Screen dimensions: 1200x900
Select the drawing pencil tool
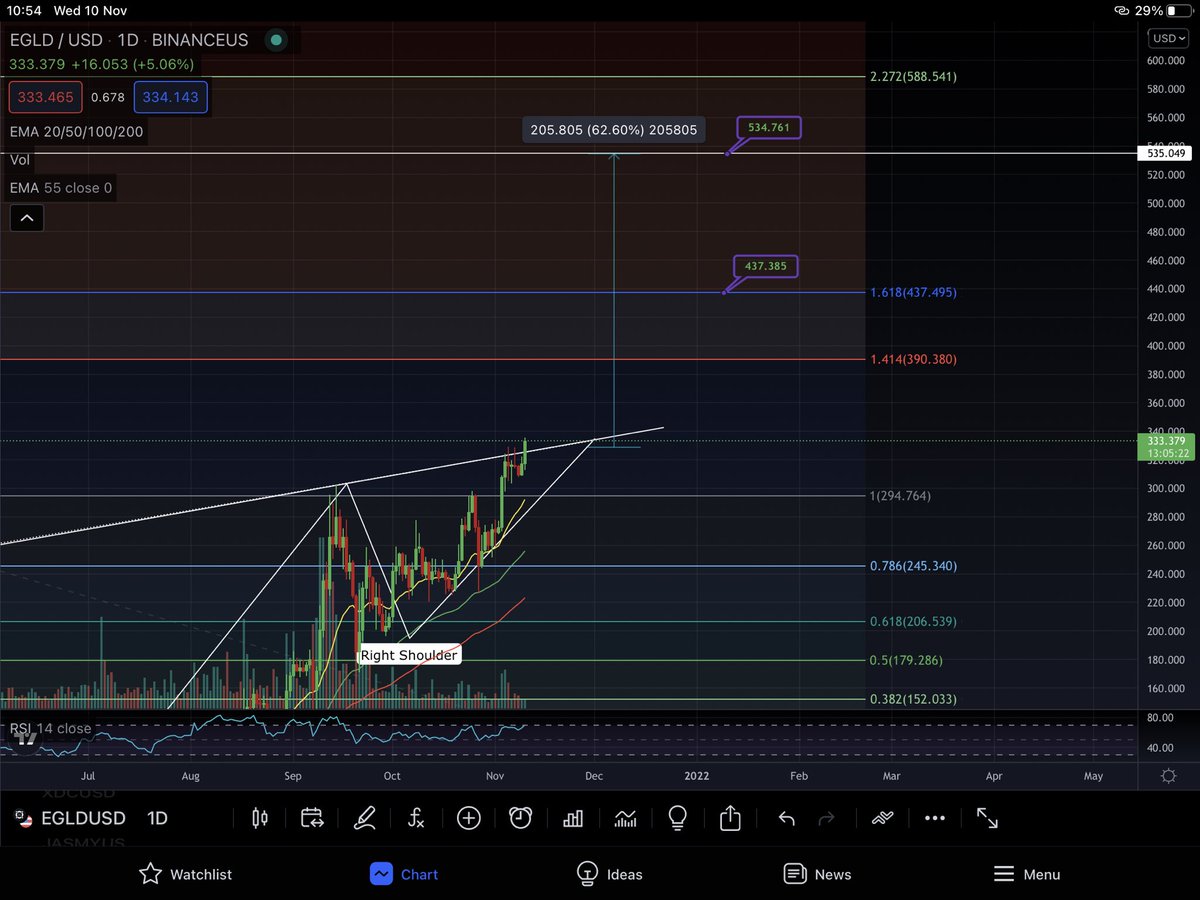pos(365,818)
